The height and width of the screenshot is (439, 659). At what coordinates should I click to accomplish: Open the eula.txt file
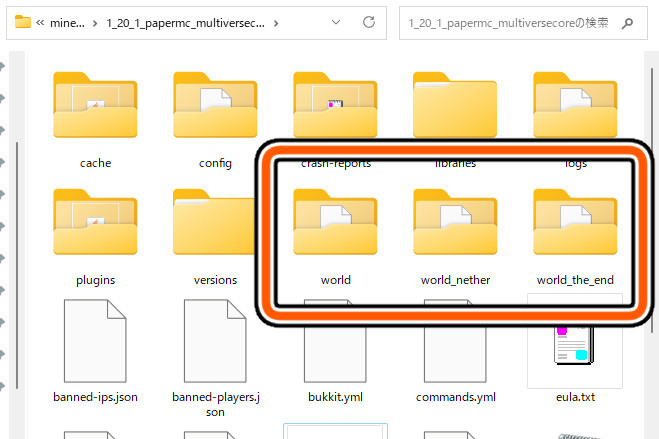[575, 340]
